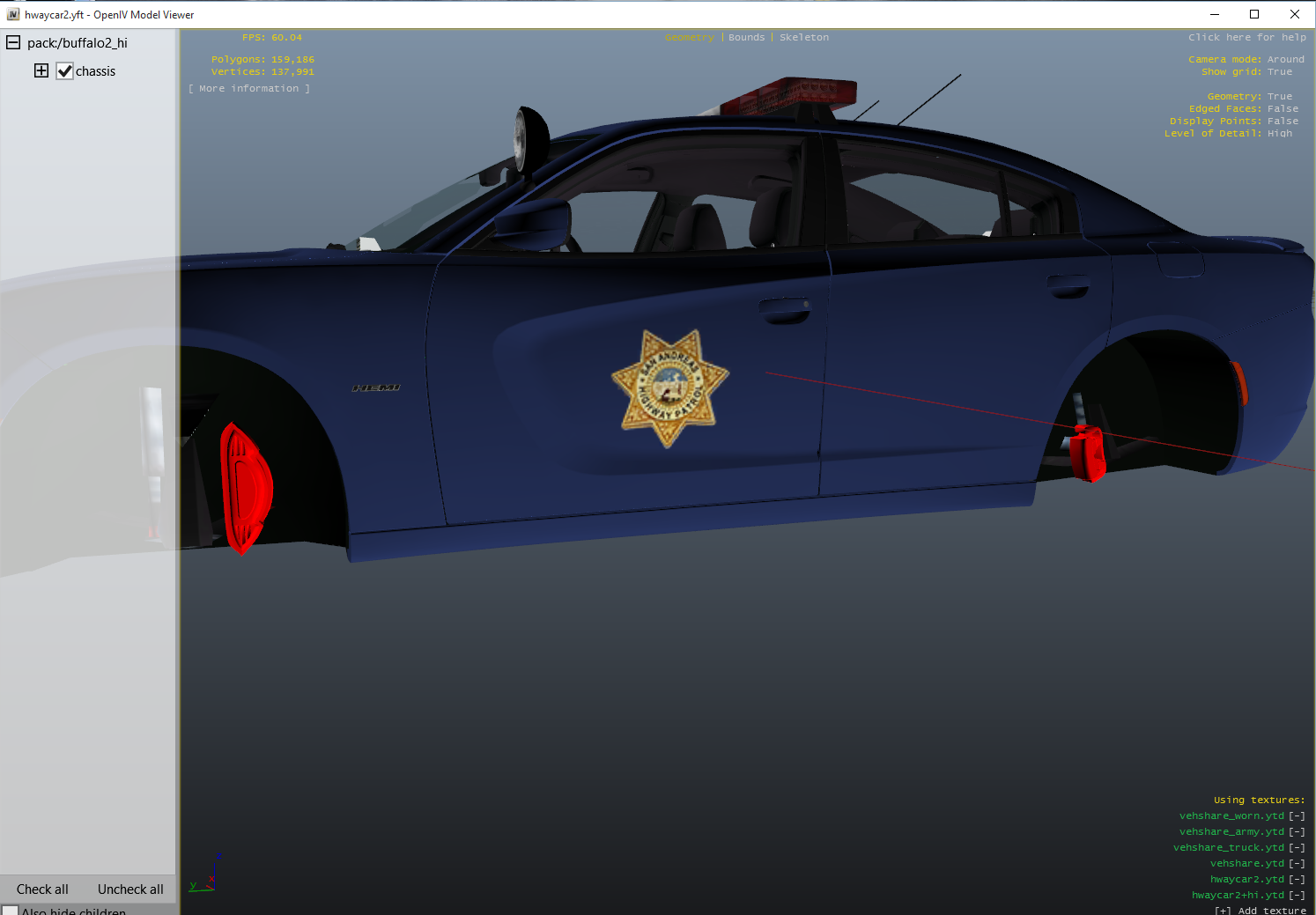Click the Uncheck all button
1316x915 pixels.
pyautogui.click(x=130, y=889)
